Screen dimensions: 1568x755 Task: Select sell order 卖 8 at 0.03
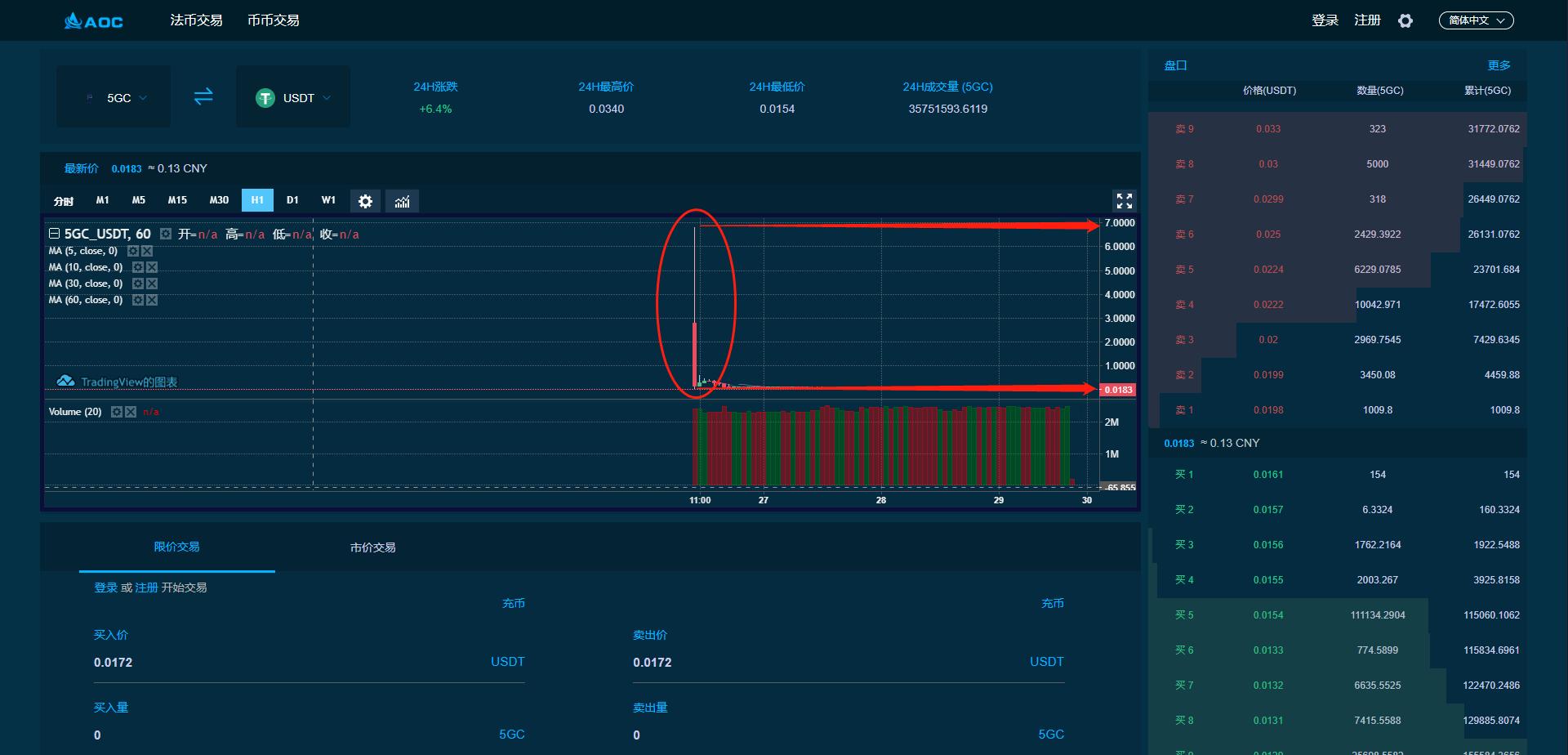pyautogui.click(x=1338, y=164)
